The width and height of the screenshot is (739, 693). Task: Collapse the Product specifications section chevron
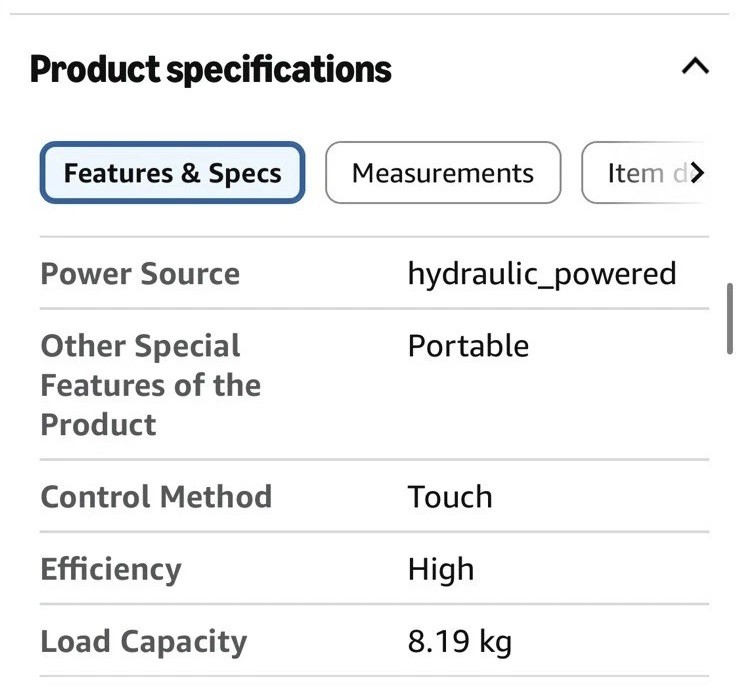coord(695,66)
